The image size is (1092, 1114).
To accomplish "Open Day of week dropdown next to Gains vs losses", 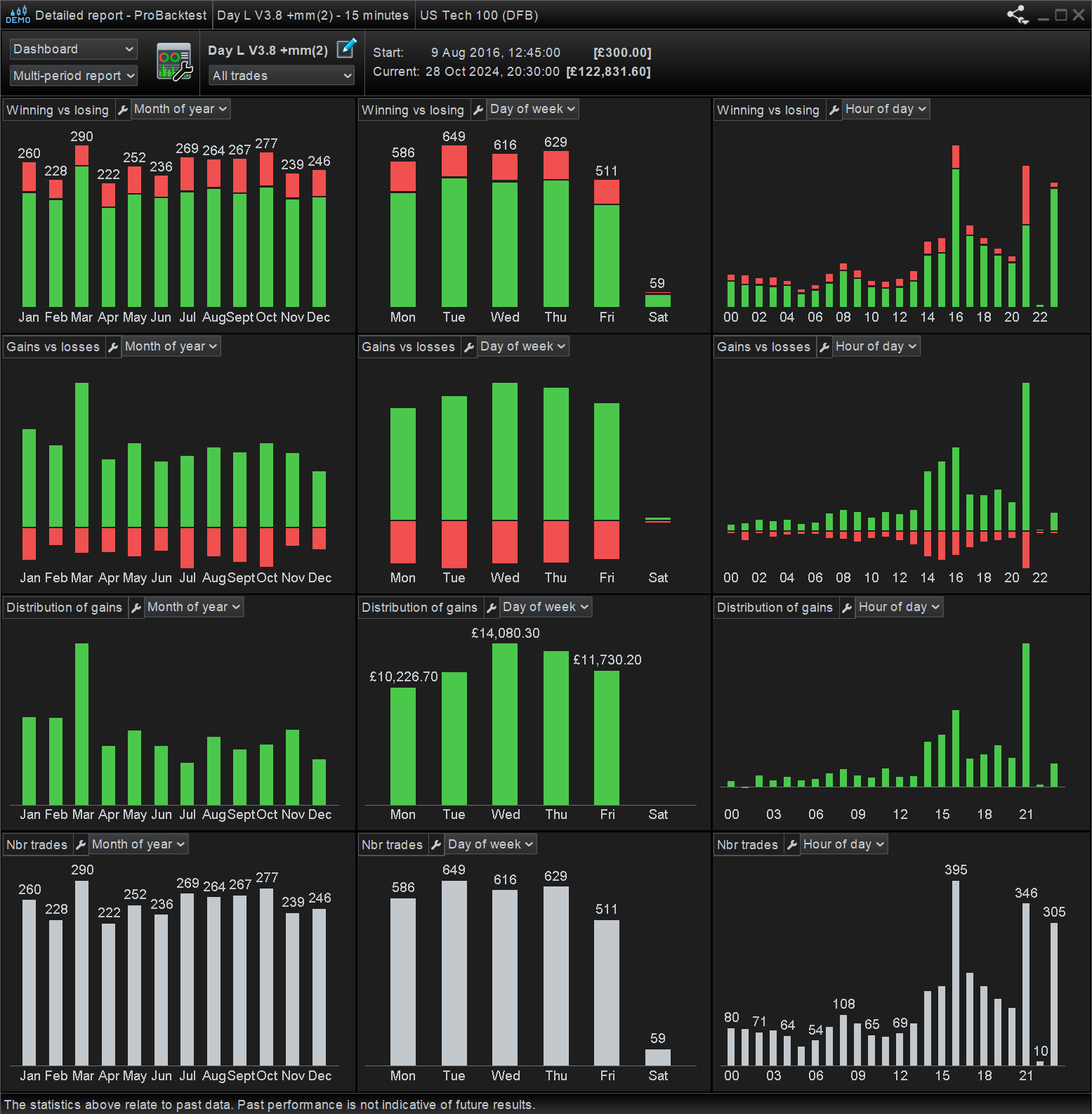I will pyautogui.click(x=523, y=346).
